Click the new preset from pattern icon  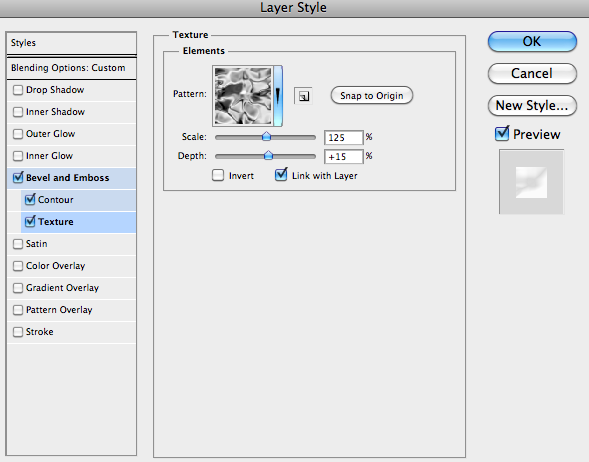point(303,96)
